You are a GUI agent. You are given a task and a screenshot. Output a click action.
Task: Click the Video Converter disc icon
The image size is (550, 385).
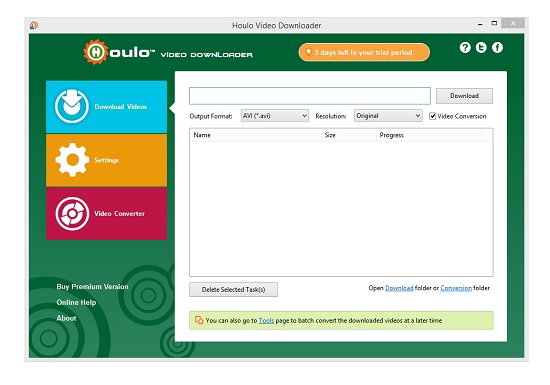point(72,214)
